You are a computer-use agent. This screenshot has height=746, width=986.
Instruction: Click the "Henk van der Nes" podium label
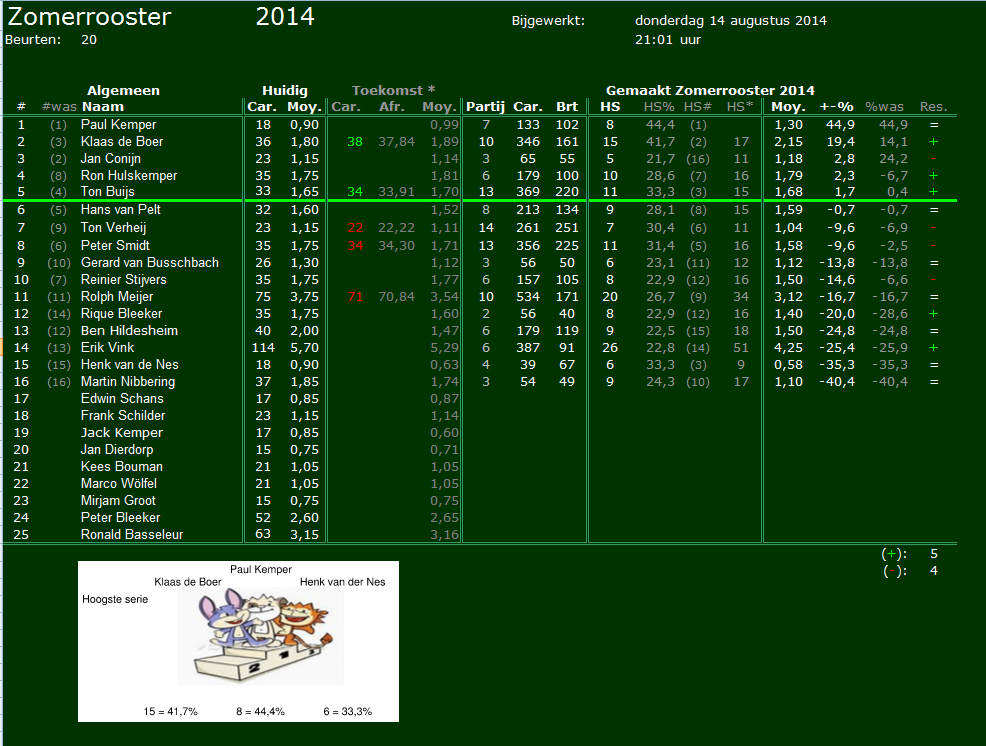pyautogui.click(x=343, y=582)
